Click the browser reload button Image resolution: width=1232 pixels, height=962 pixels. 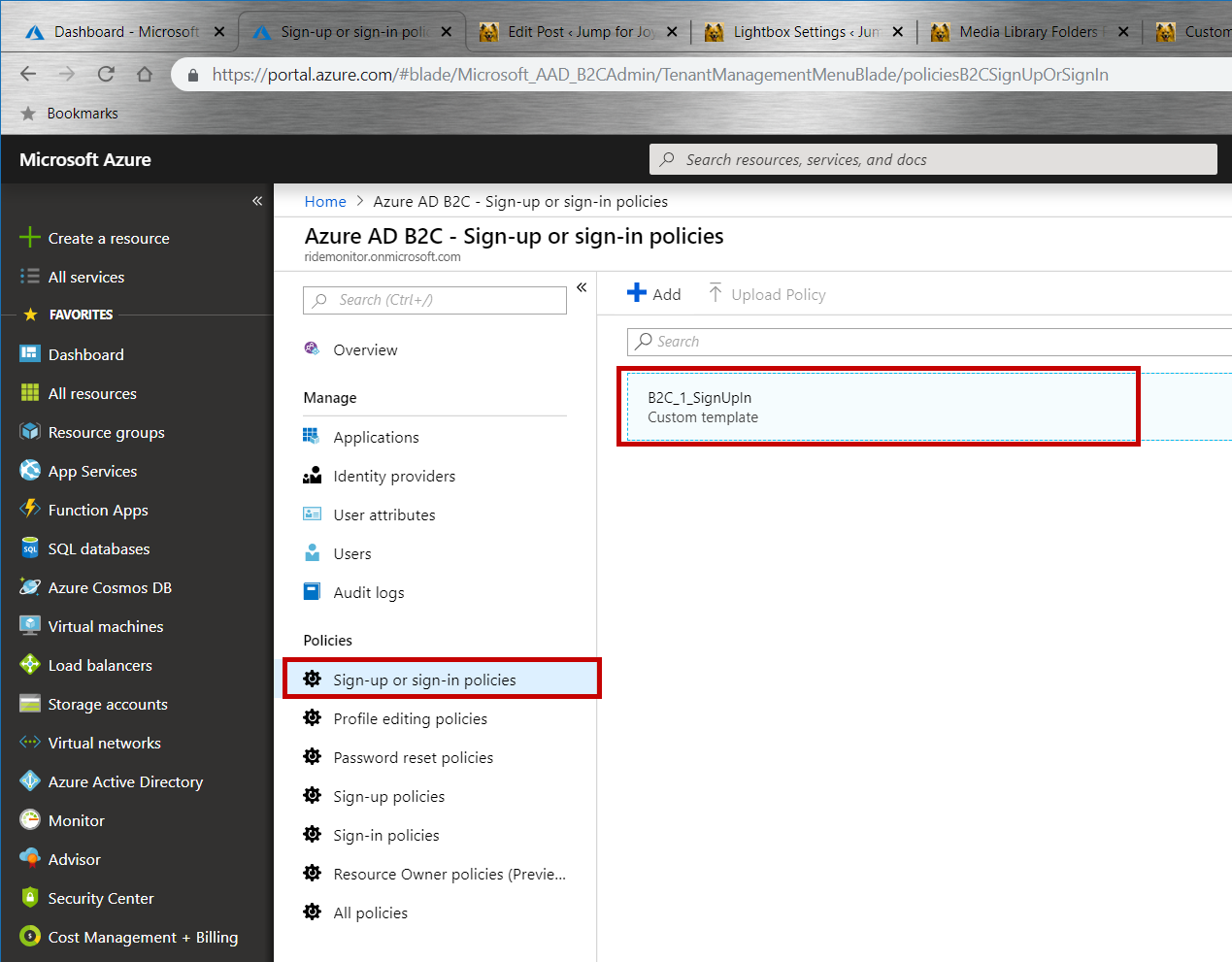(x=106, y=74)
